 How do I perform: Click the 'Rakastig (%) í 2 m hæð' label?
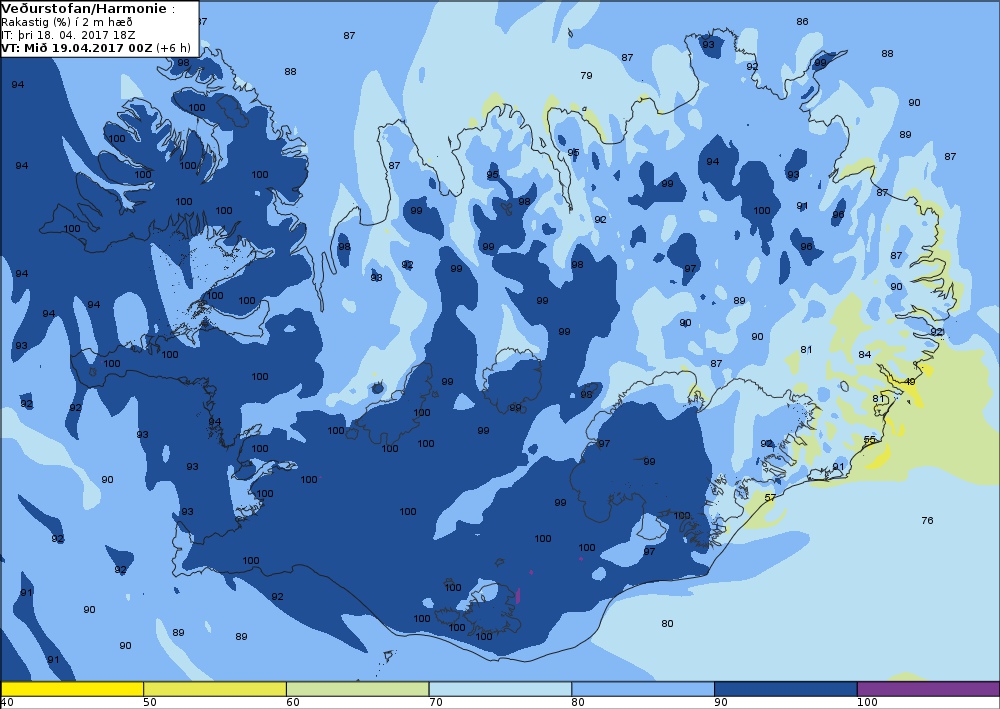point(67,22)
